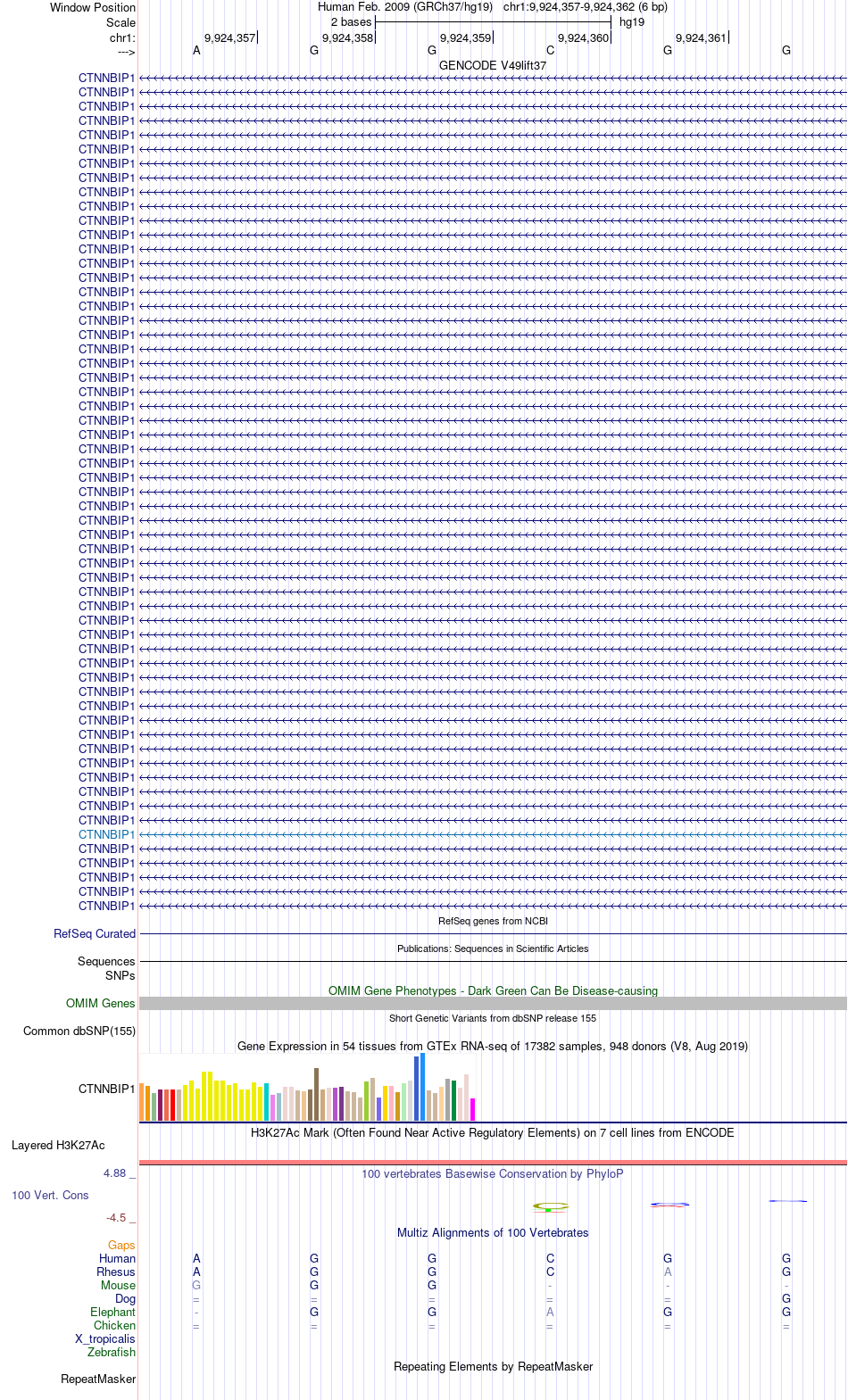Select the Chicken alignment row label
The width and height of the screenshot is (848, 1400).
click(x=115, y=1325)
